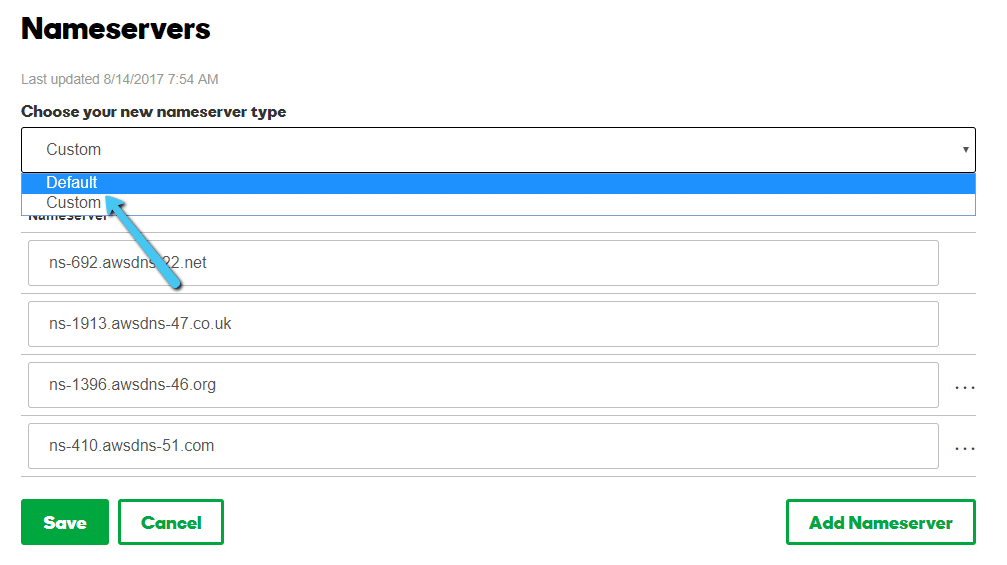Open options menu beside ns-1396.awsdns-46.org
Viewport: 1007px width, 565px height.
(965, 387)
